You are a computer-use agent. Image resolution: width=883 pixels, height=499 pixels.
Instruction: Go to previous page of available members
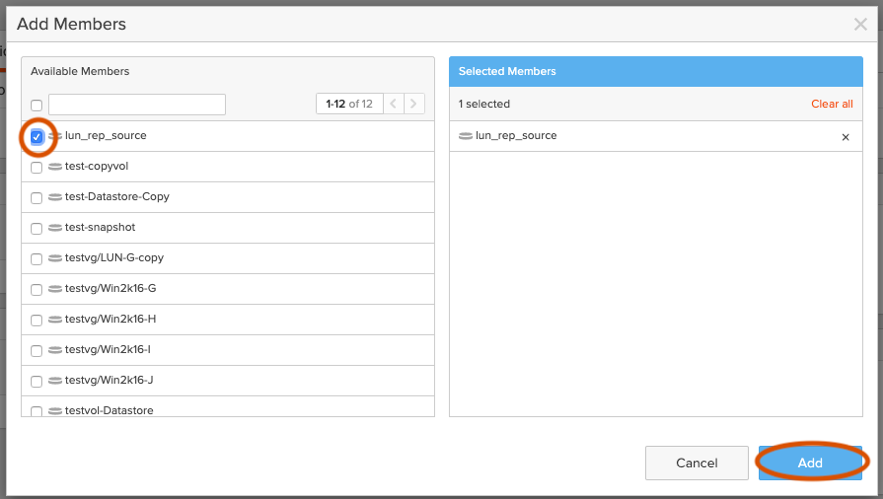coord(394,104)
